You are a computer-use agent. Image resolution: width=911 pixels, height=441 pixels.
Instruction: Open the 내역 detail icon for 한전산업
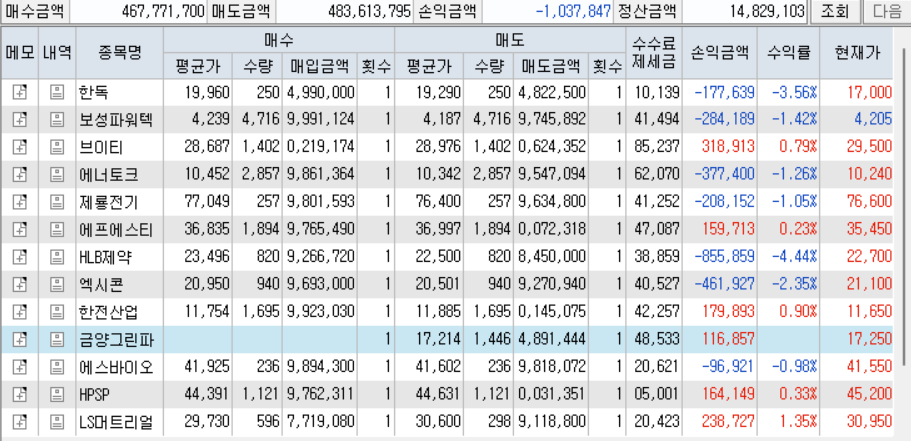(x=57, y=312)
